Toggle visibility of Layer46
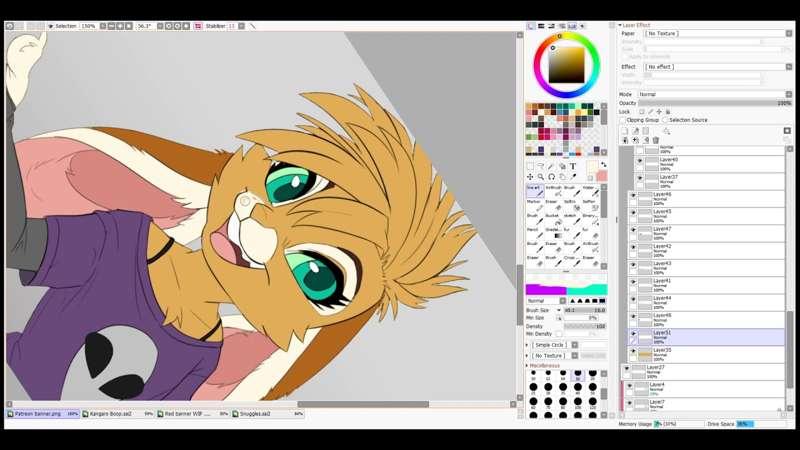 point(633,196)
